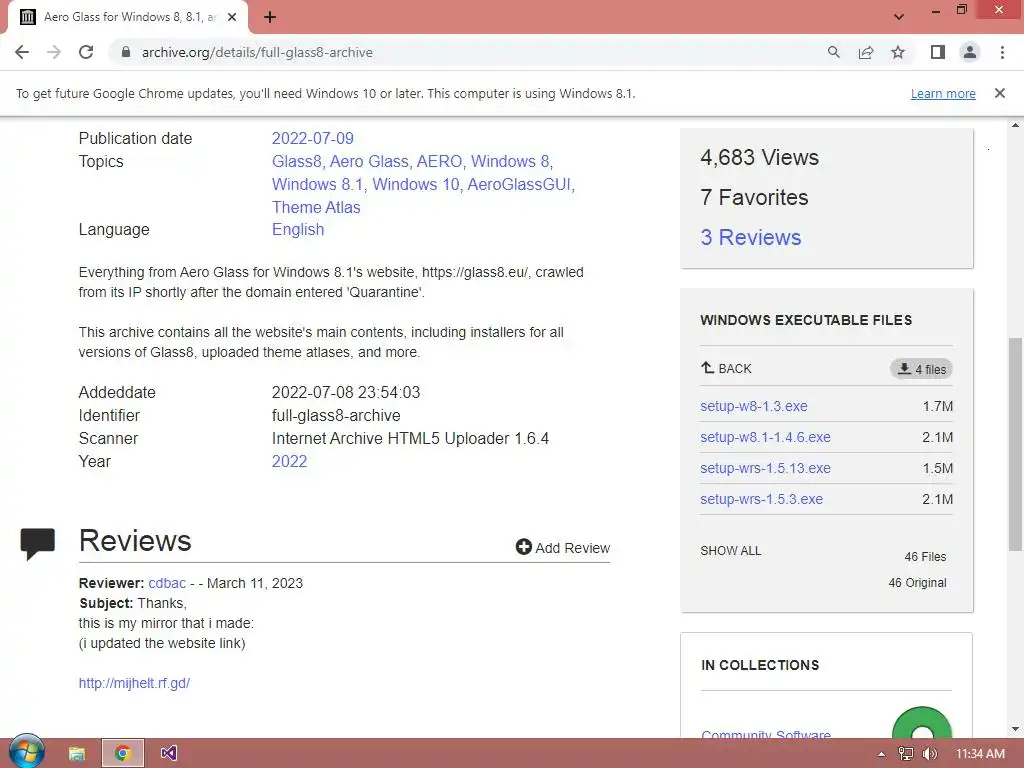Click the page vertical scrollbar thumb

click(1016, 444)
